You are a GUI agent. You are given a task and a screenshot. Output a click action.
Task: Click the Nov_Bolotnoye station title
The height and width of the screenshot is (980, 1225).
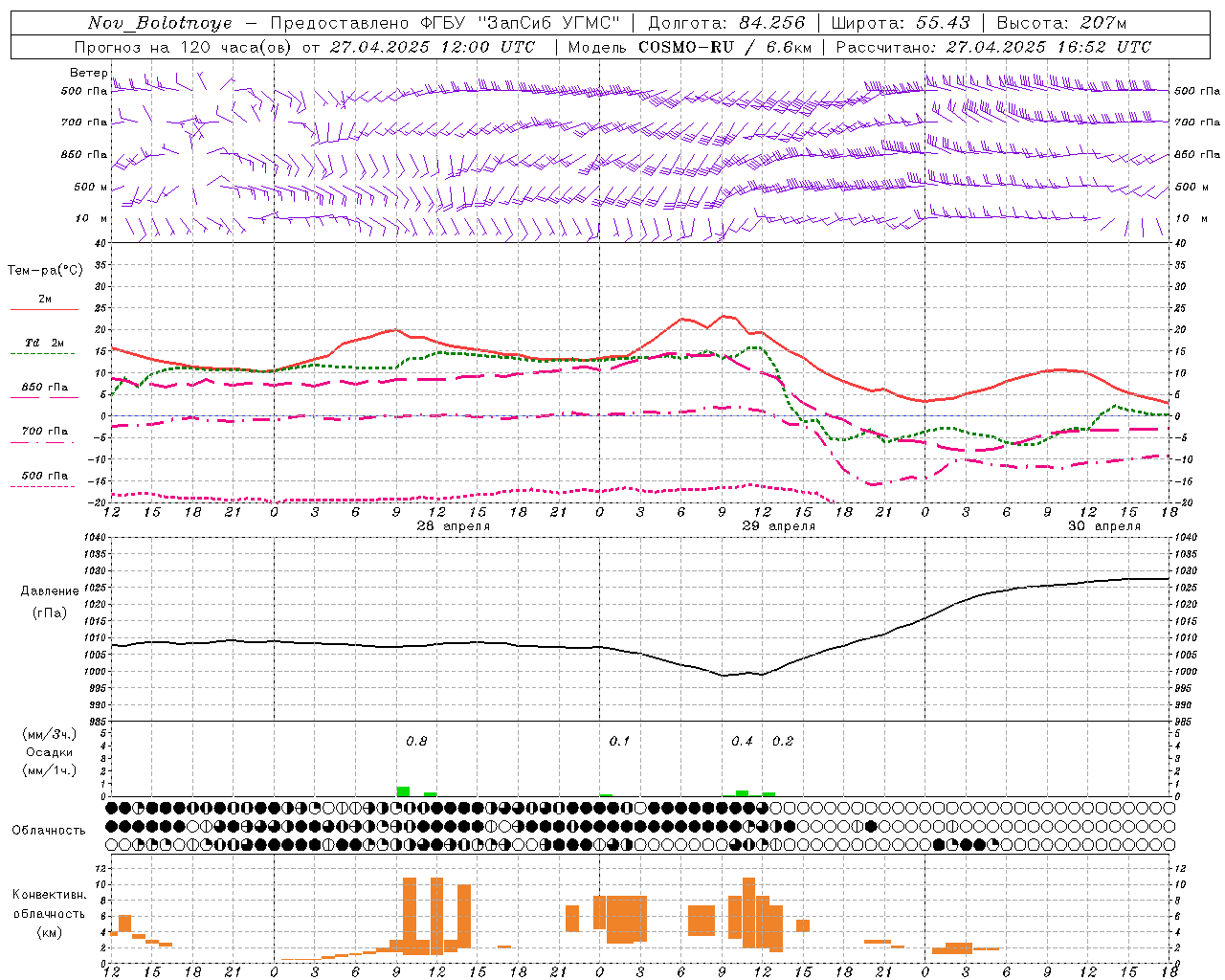[160, 23]
